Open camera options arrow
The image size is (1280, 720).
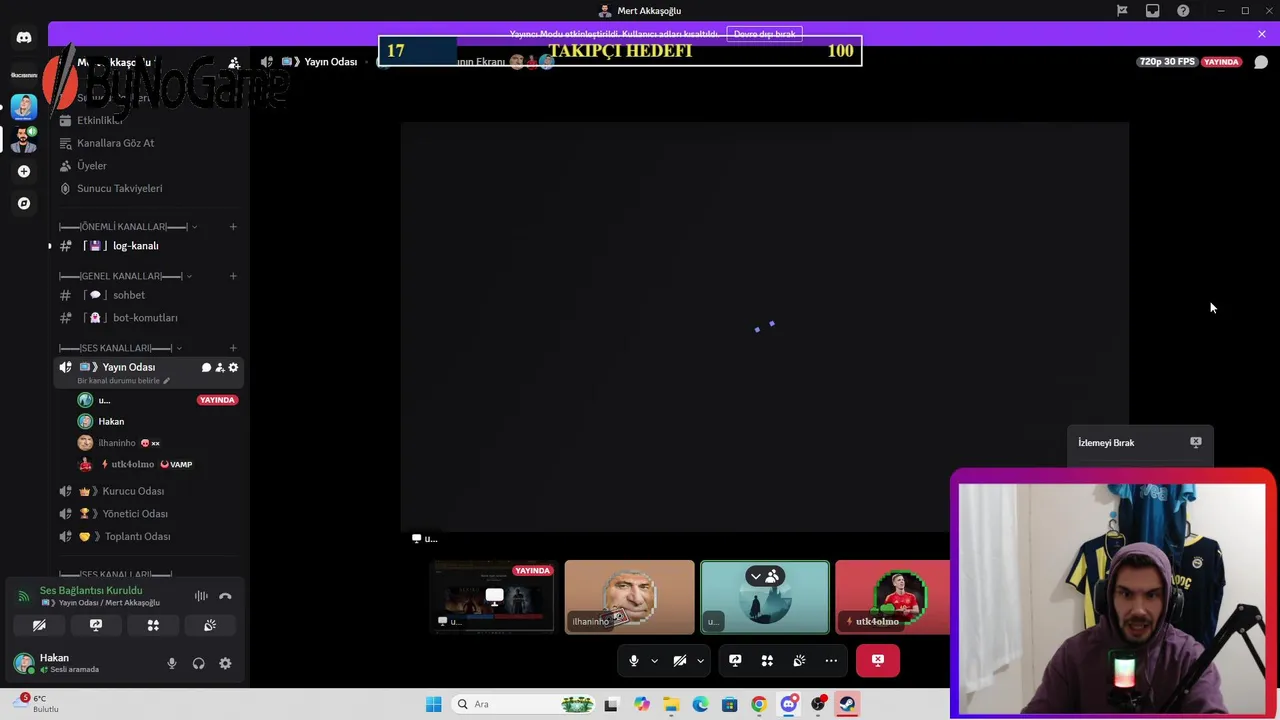point(700,660)
